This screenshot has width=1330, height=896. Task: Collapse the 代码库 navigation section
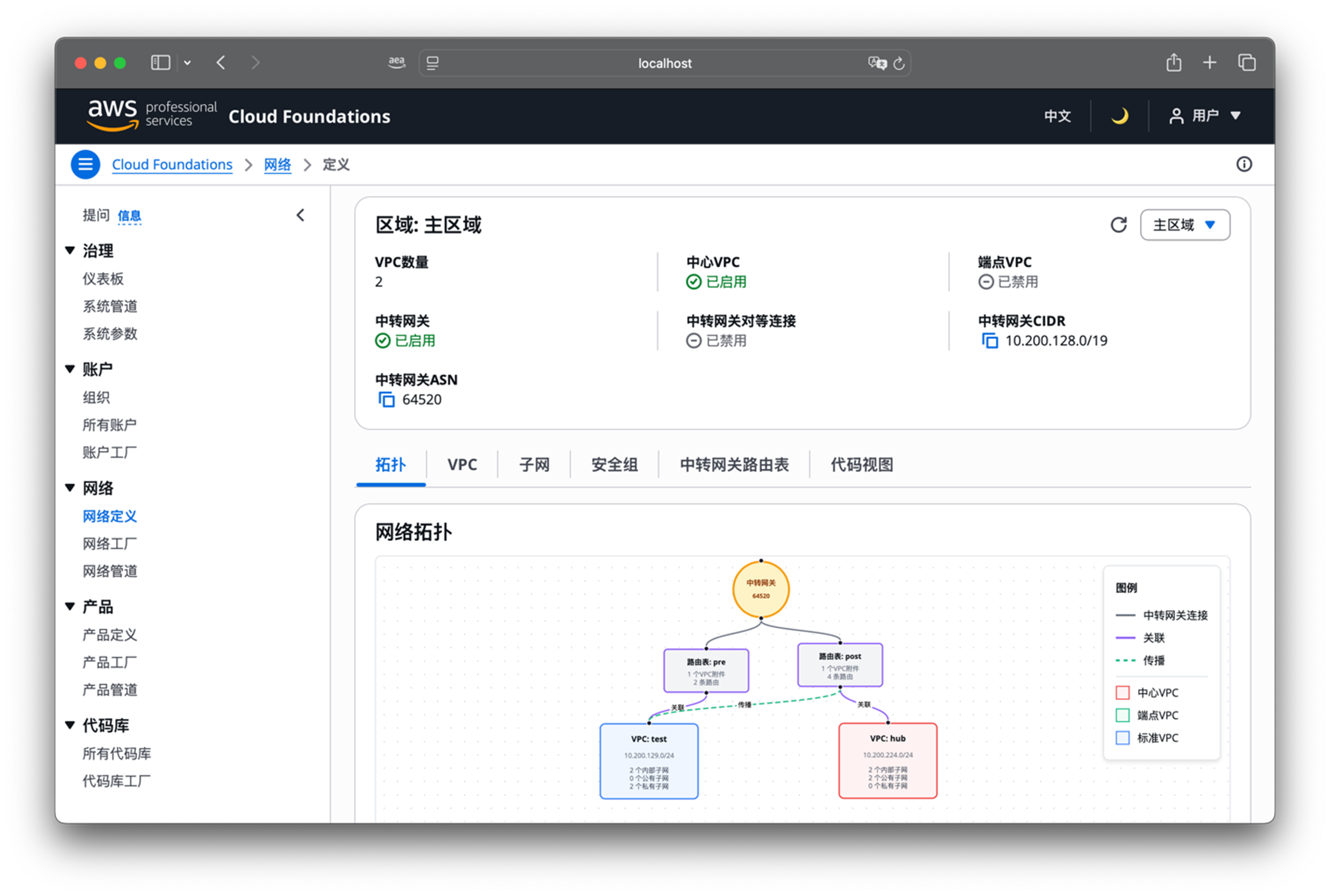70,725
